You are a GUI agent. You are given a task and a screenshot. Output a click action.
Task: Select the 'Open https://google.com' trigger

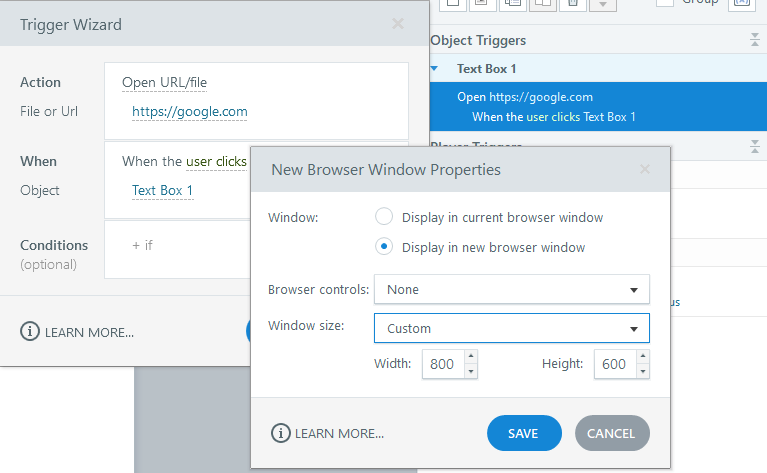click(x=525, y=97)
